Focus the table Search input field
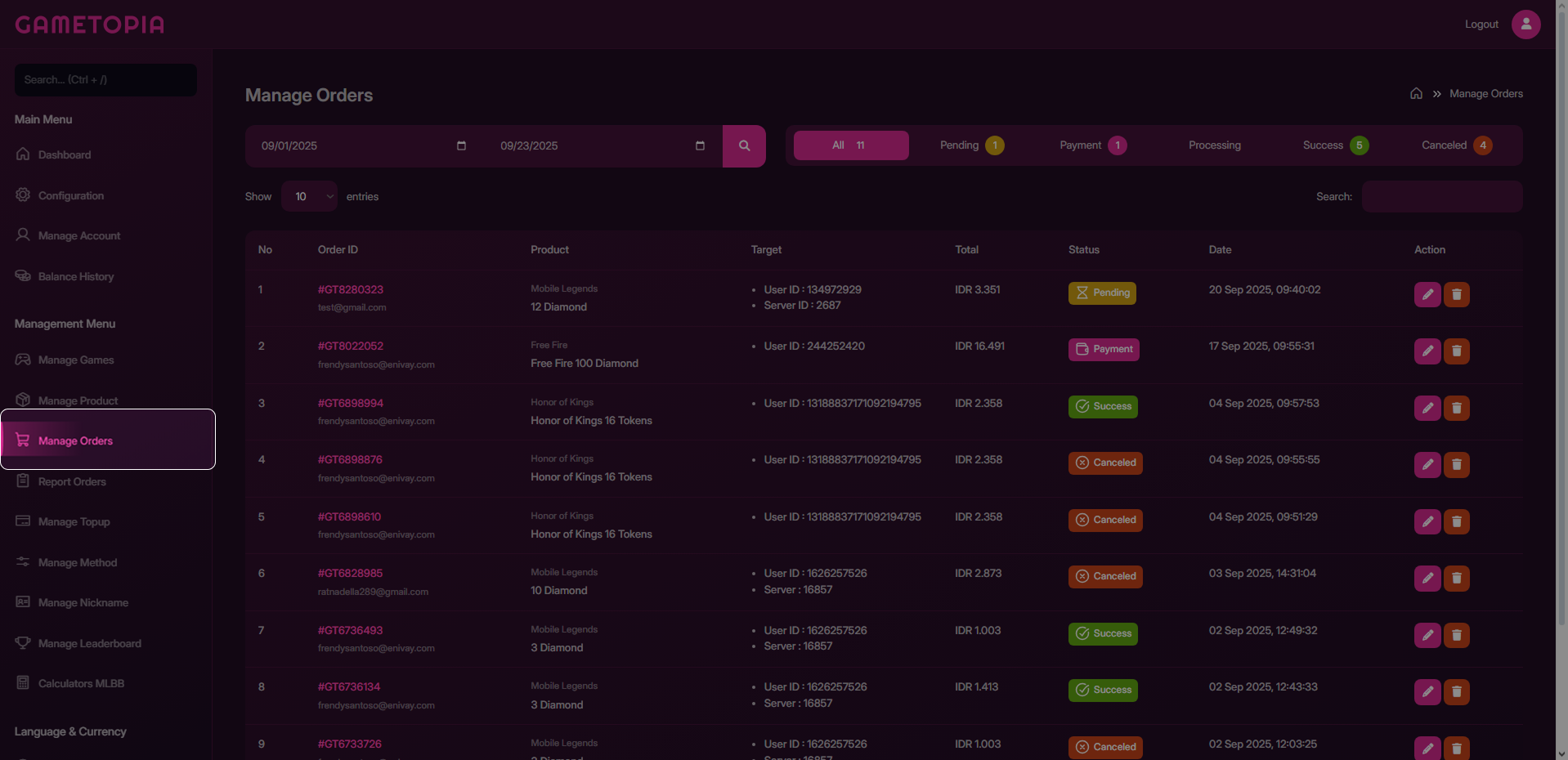Screen dimensions: 1568x760 [1442, 196]
